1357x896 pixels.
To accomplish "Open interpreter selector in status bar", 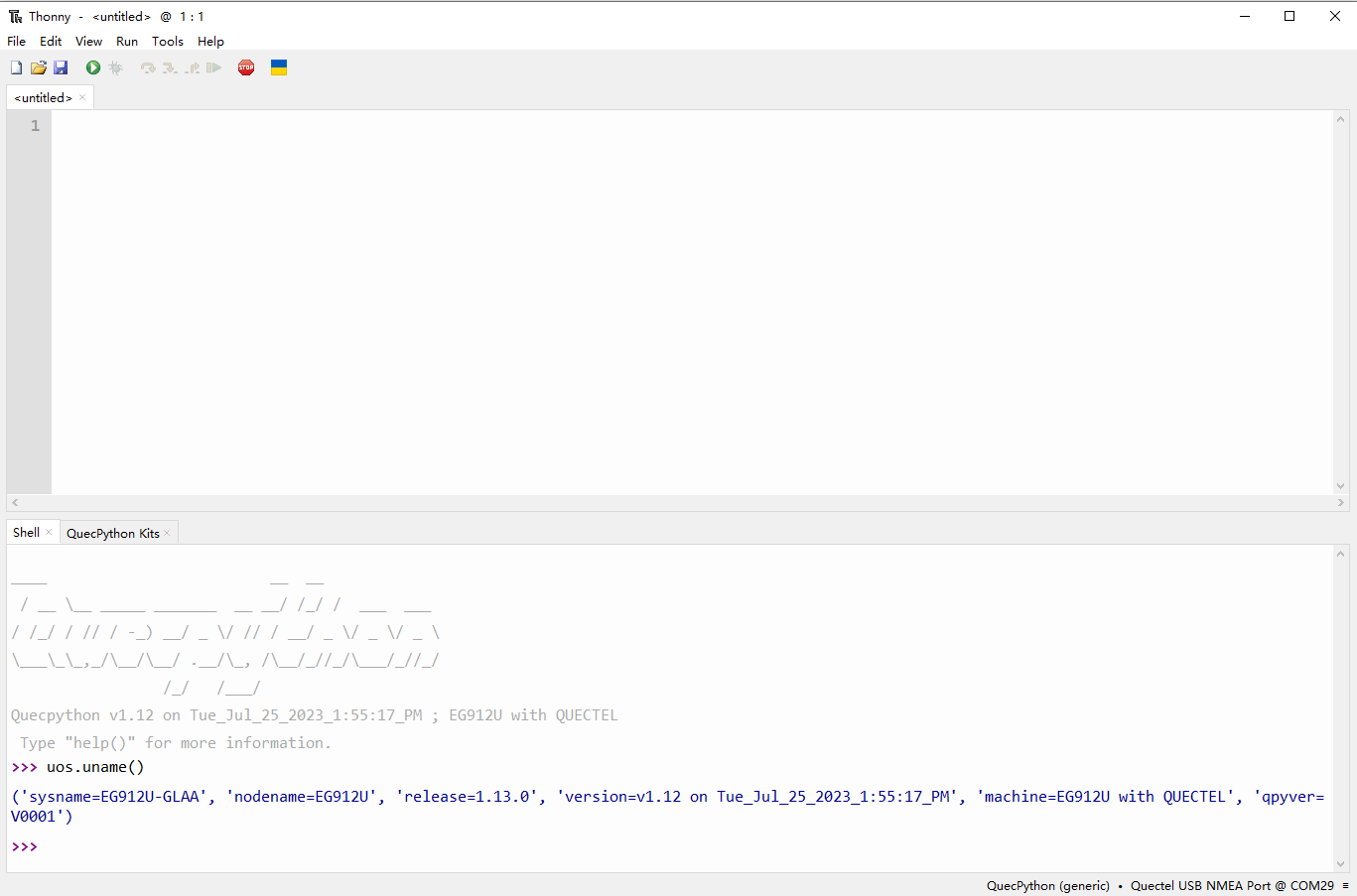I will click(x=1159, y=885).
